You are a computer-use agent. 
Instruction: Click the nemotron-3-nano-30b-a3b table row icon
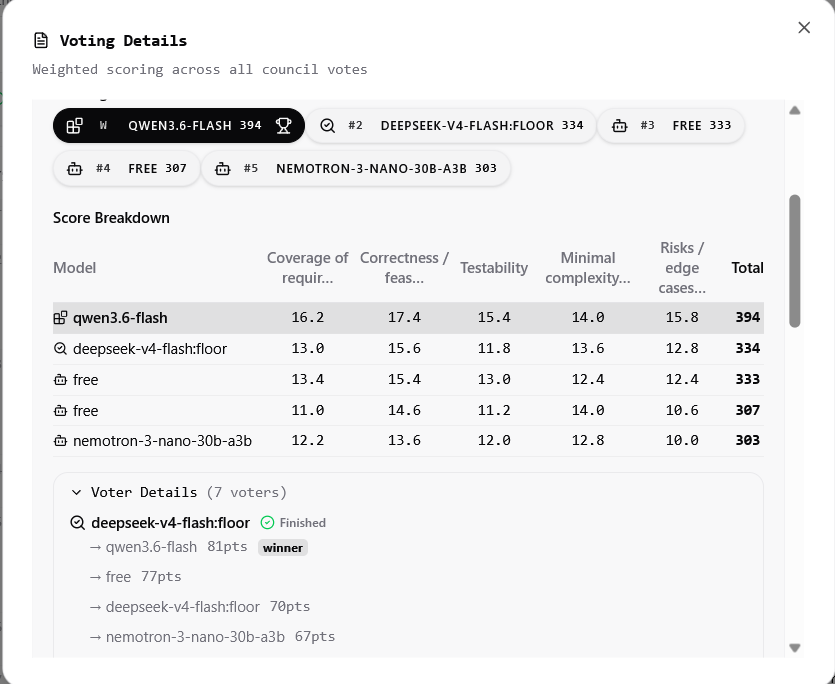coord(60,441)
